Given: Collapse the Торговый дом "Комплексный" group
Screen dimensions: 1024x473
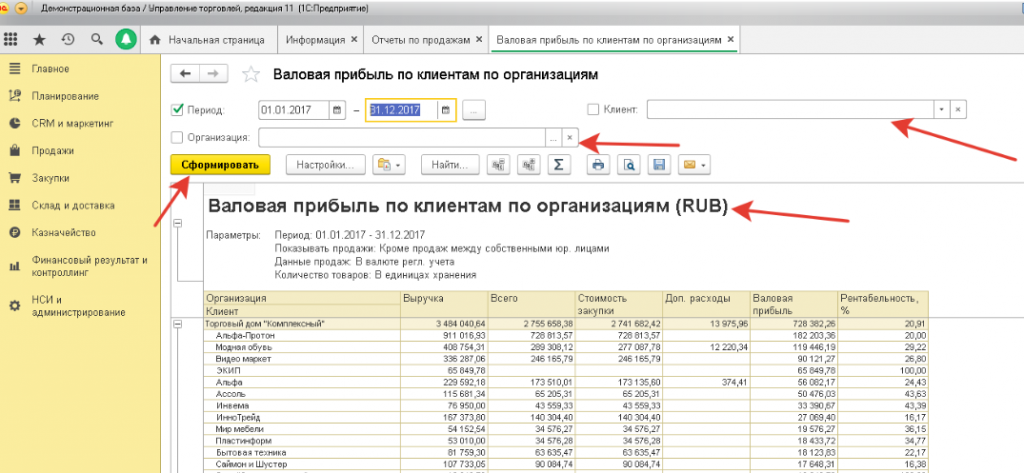Looking at the screenshot, I should pyautogui.click(x=179, y=324).
